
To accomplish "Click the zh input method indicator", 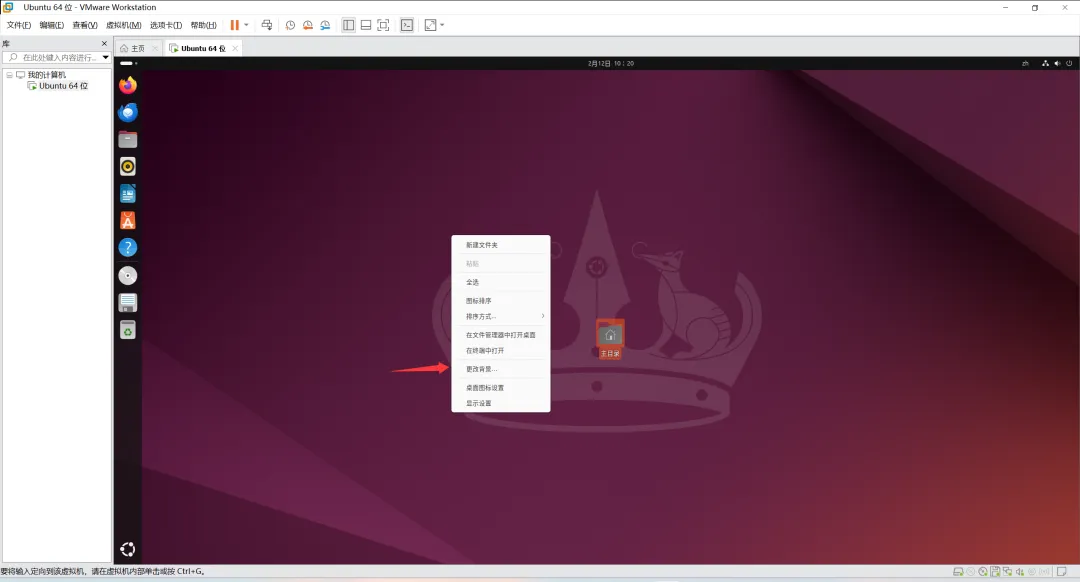I will pos(1025,63).
